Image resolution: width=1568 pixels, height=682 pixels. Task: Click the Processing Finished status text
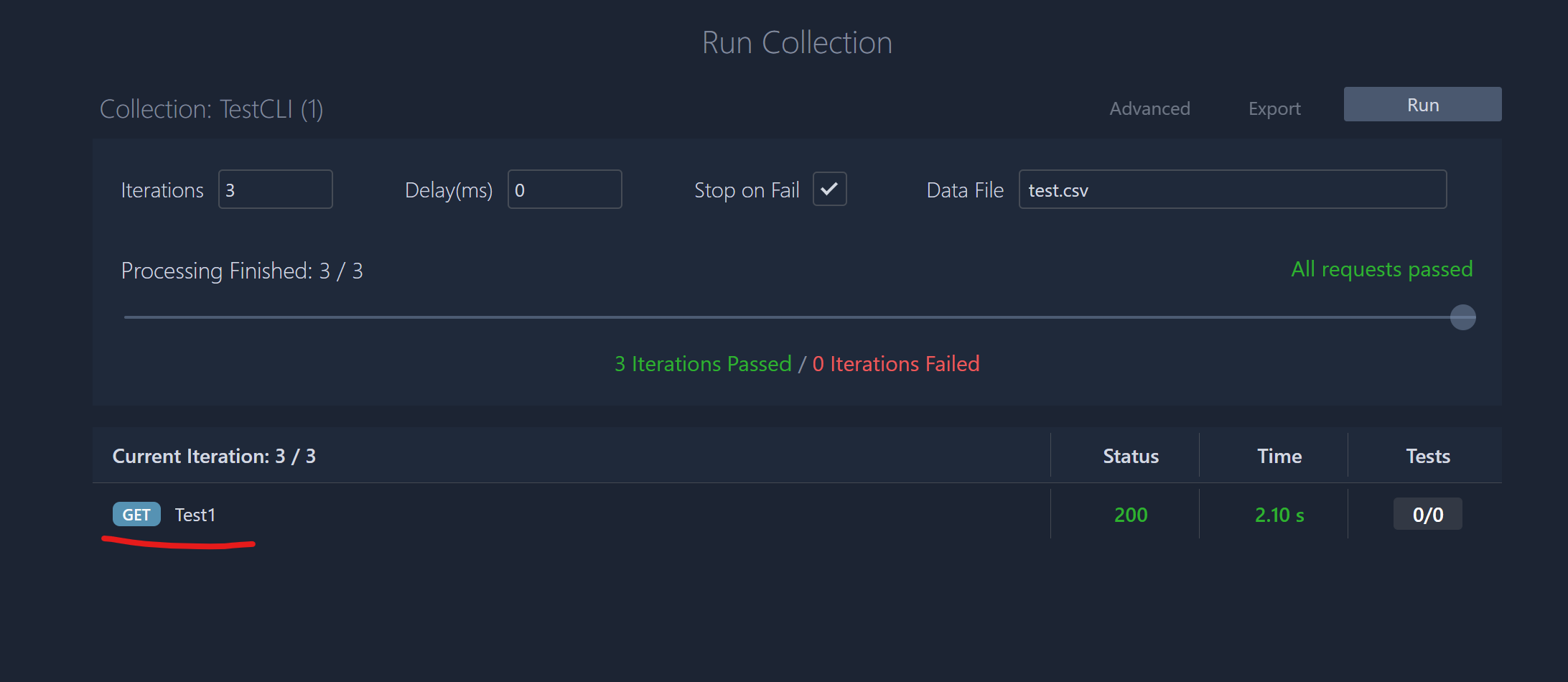tap(242, 271)
